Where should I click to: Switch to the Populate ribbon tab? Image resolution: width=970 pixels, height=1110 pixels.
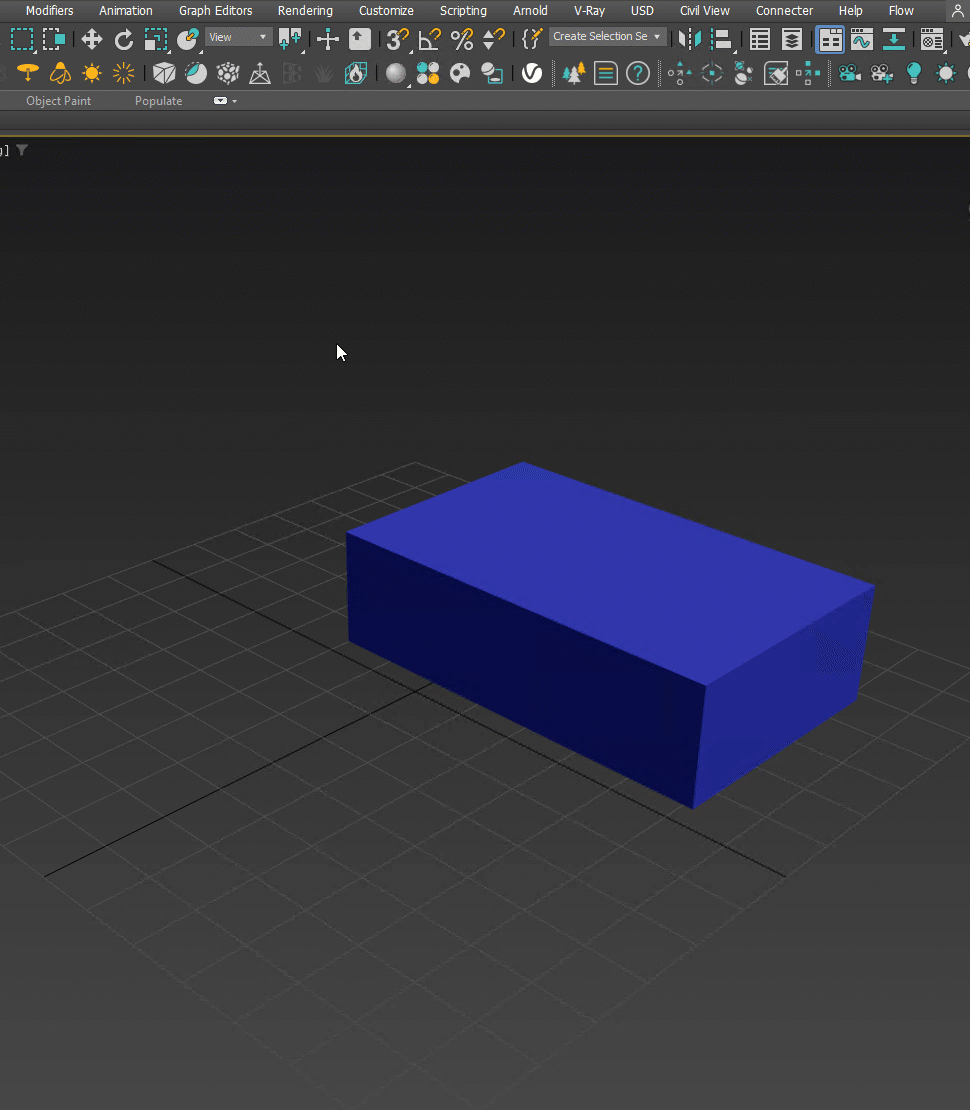pos(159,101)
